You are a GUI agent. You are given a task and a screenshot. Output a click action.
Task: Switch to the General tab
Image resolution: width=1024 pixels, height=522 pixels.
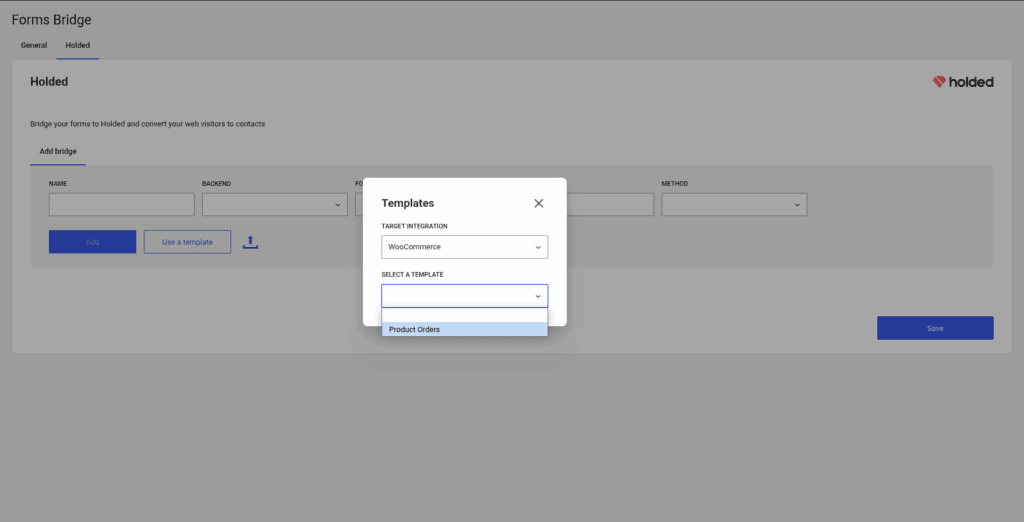click(34, 46)
